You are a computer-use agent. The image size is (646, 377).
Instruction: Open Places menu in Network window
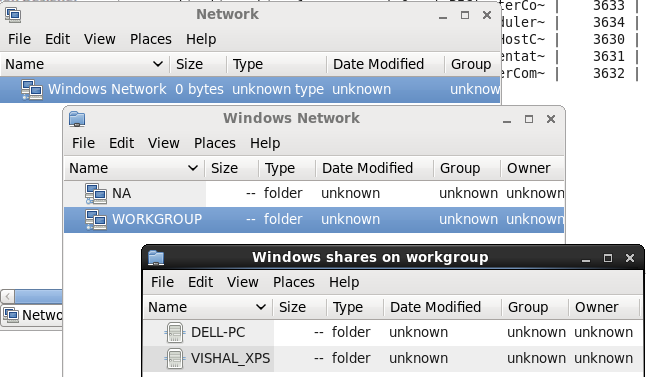(x=151, y=39)
